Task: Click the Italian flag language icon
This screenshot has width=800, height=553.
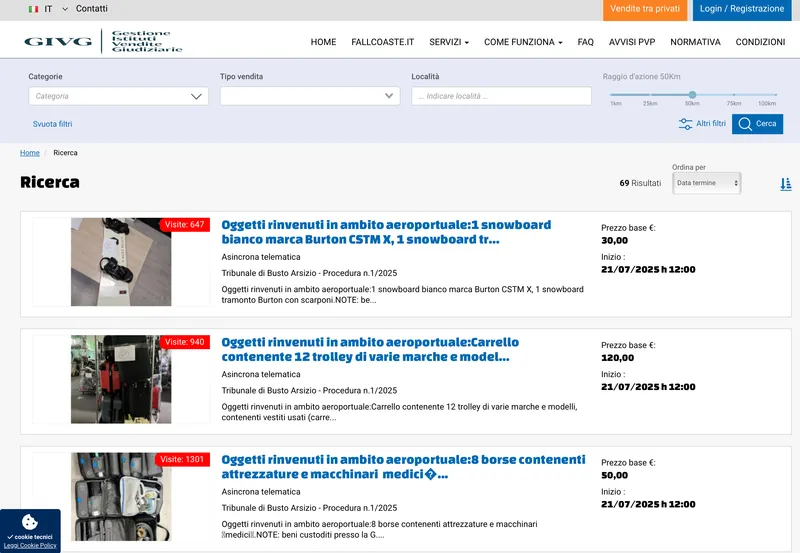Action: coord(33,9)
